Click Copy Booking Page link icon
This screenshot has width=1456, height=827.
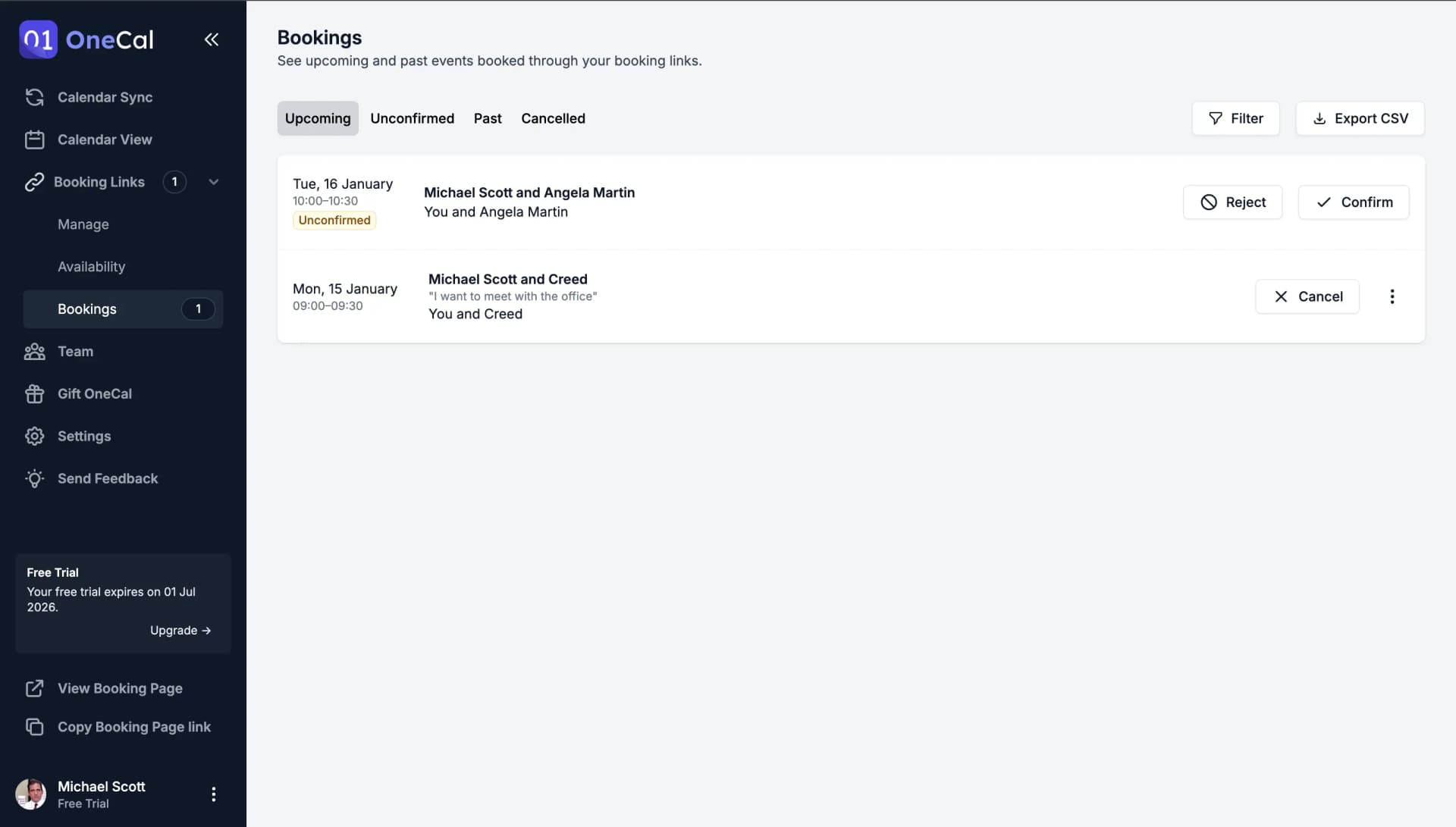(35, 727)
